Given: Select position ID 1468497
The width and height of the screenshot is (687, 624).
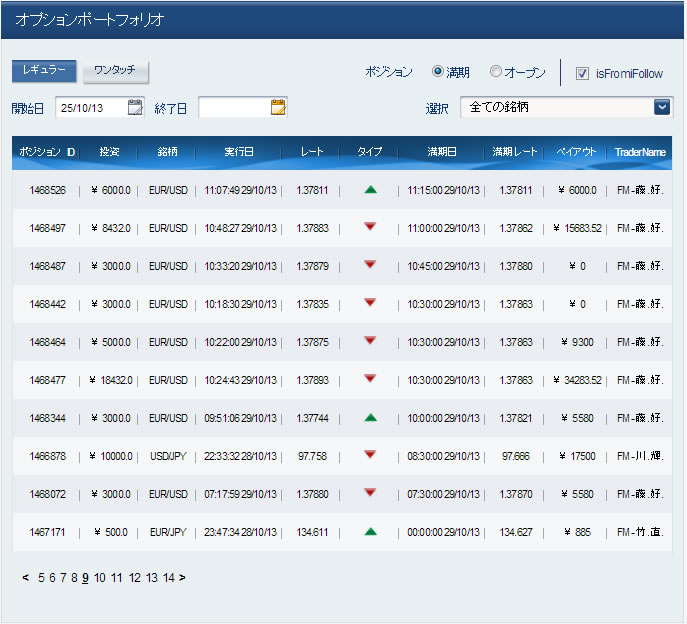Looking at the screenshot, I should click(47, 228).
